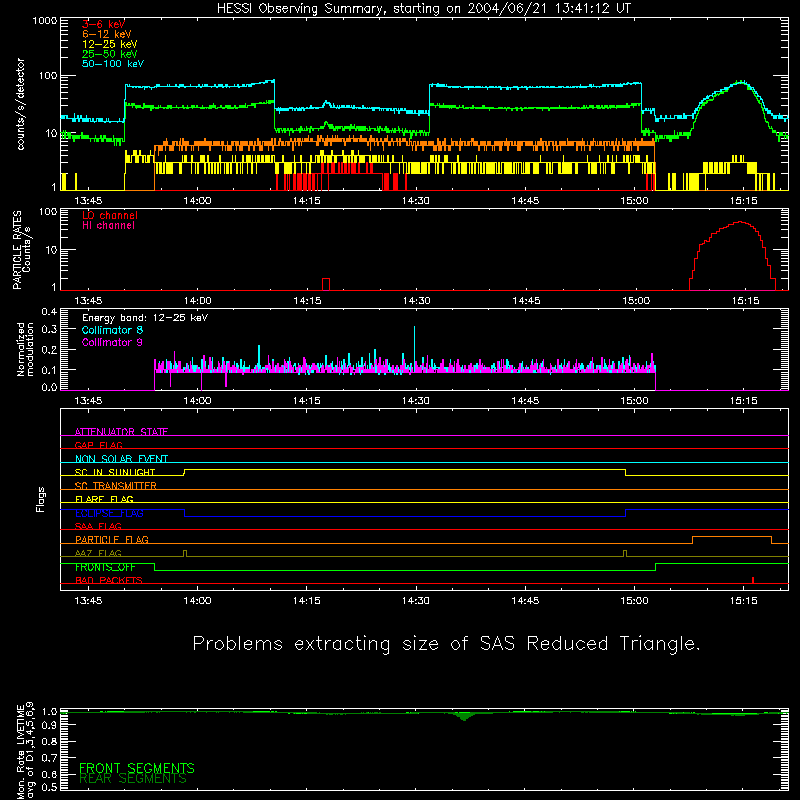
Task: Click the ECLIPSE_FLAG label
Action: pos(109,513)
